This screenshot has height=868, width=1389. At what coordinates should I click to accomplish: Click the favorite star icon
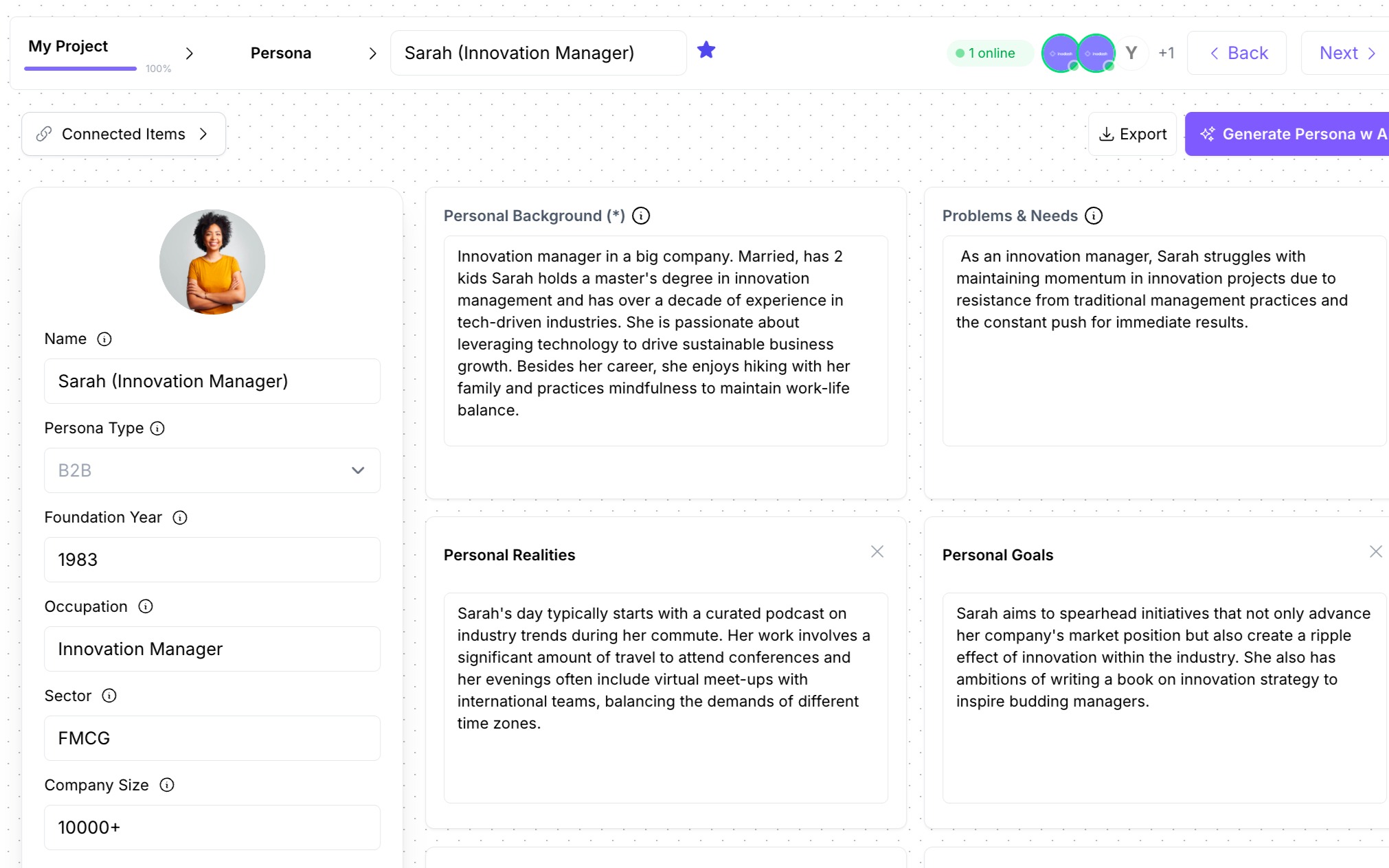click(x=706, y=50)
